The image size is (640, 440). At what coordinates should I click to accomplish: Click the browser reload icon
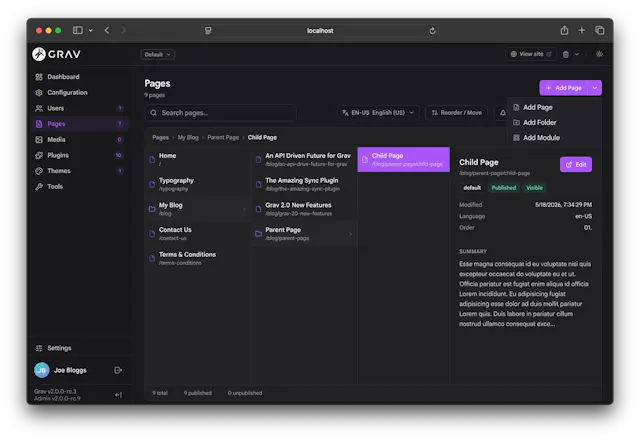tap(432, 31)
